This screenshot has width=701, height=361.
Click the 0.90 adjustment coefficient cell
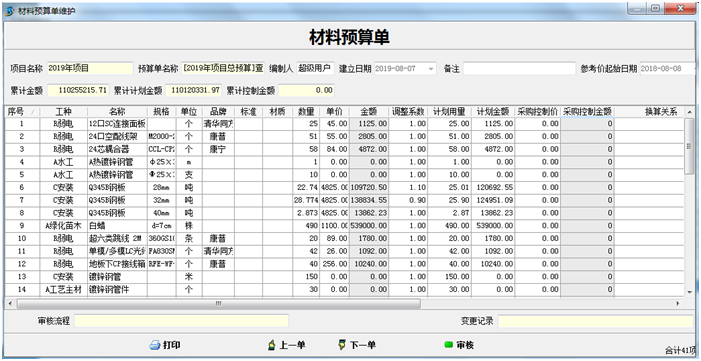tap(408, 200)
